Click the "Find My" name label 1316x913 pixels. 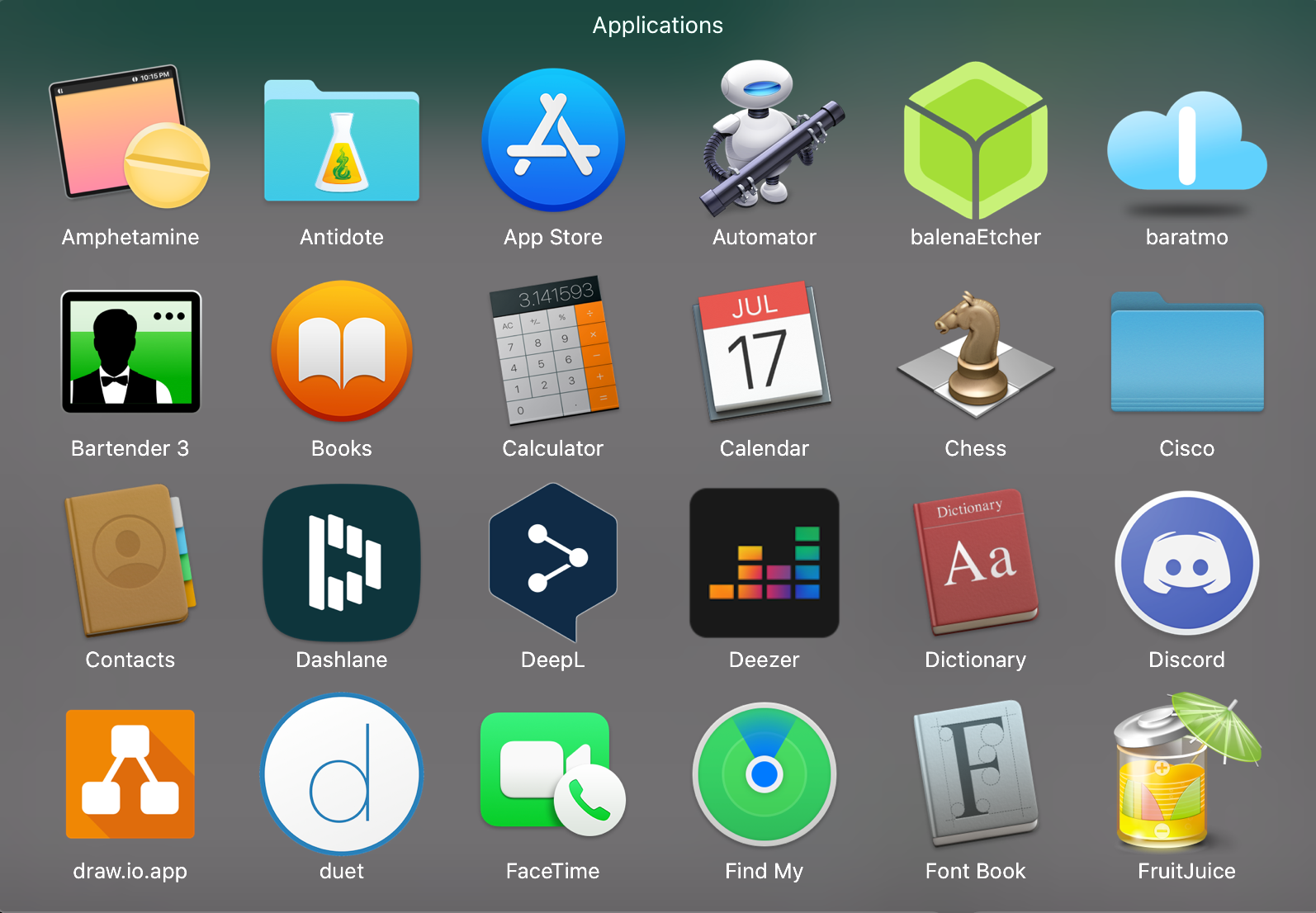(765, 872)
